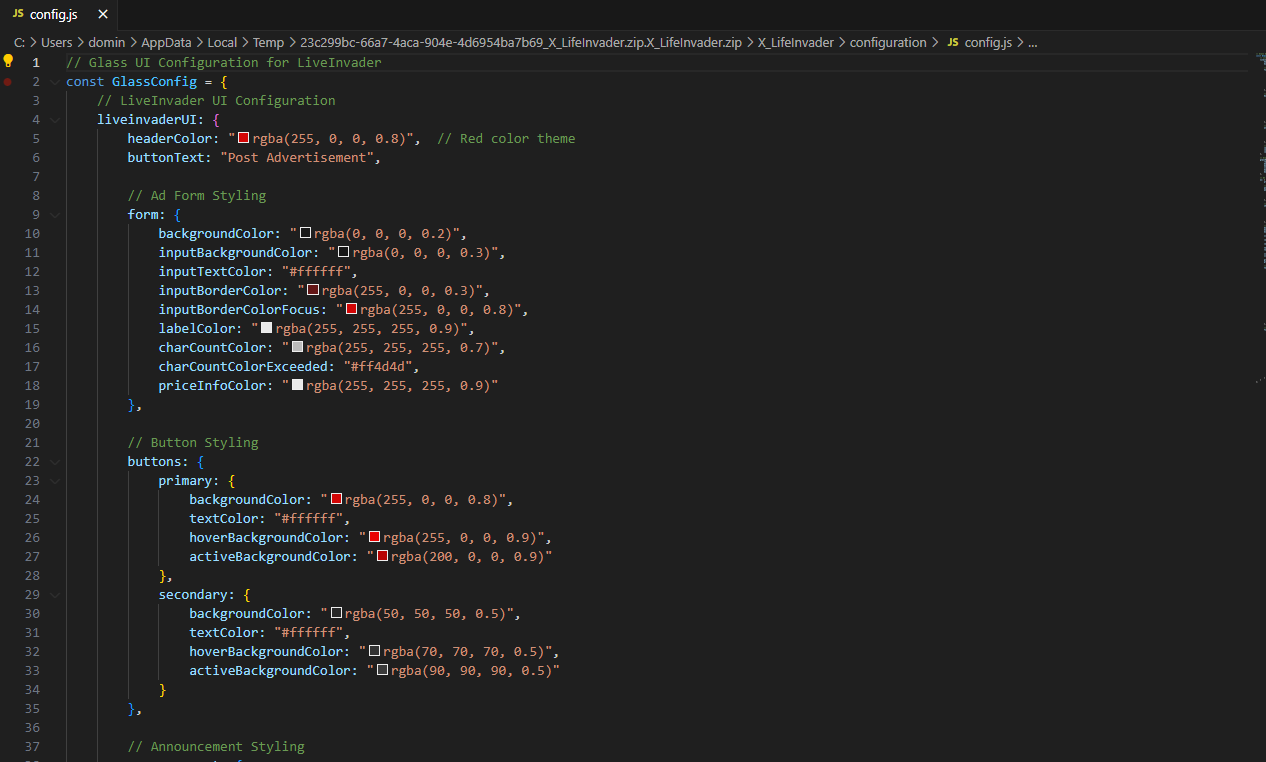Screen dimensions: 1266x762
Task: Click the textColor value on line 31
Action: click(x=309, y=632)
